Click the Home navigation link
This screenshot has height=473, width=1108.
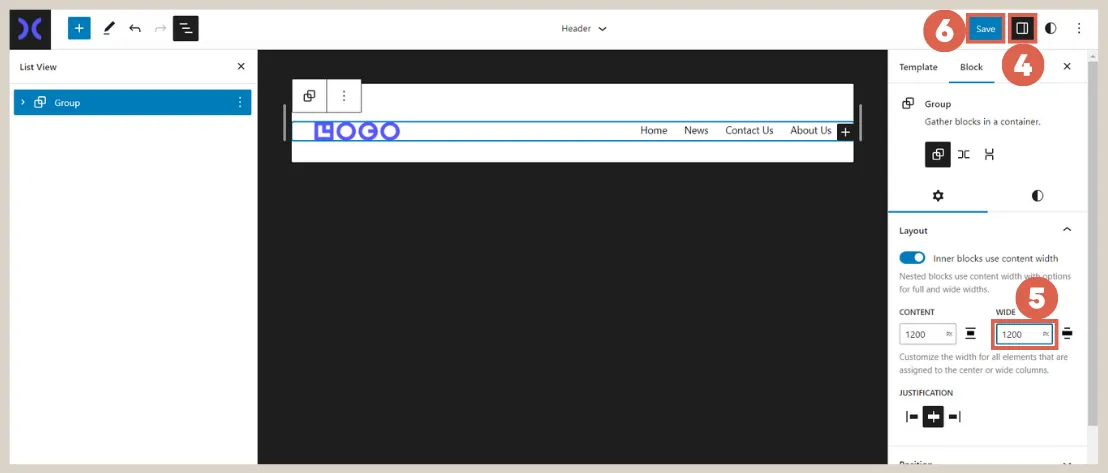(x=654, y=130)
